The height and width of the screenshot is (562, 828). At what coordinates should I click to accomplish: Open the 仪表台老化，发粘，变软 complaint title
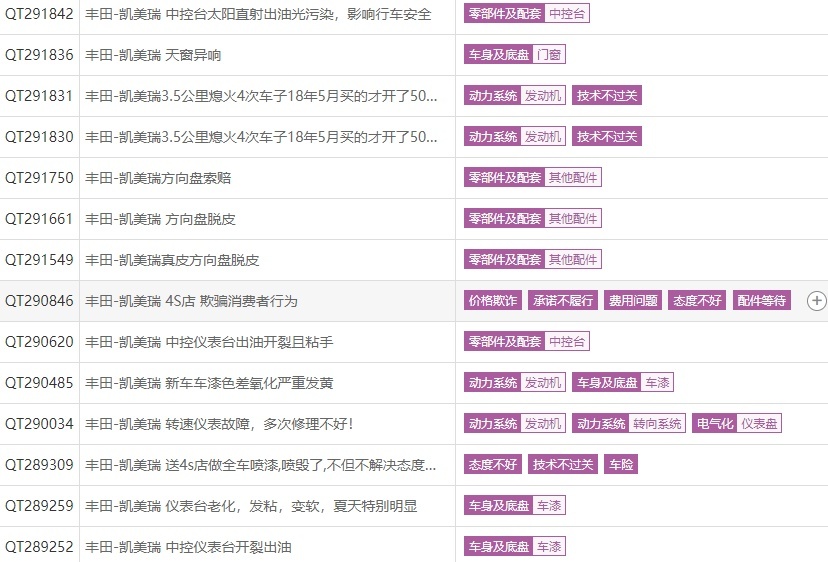pos(251,506)
